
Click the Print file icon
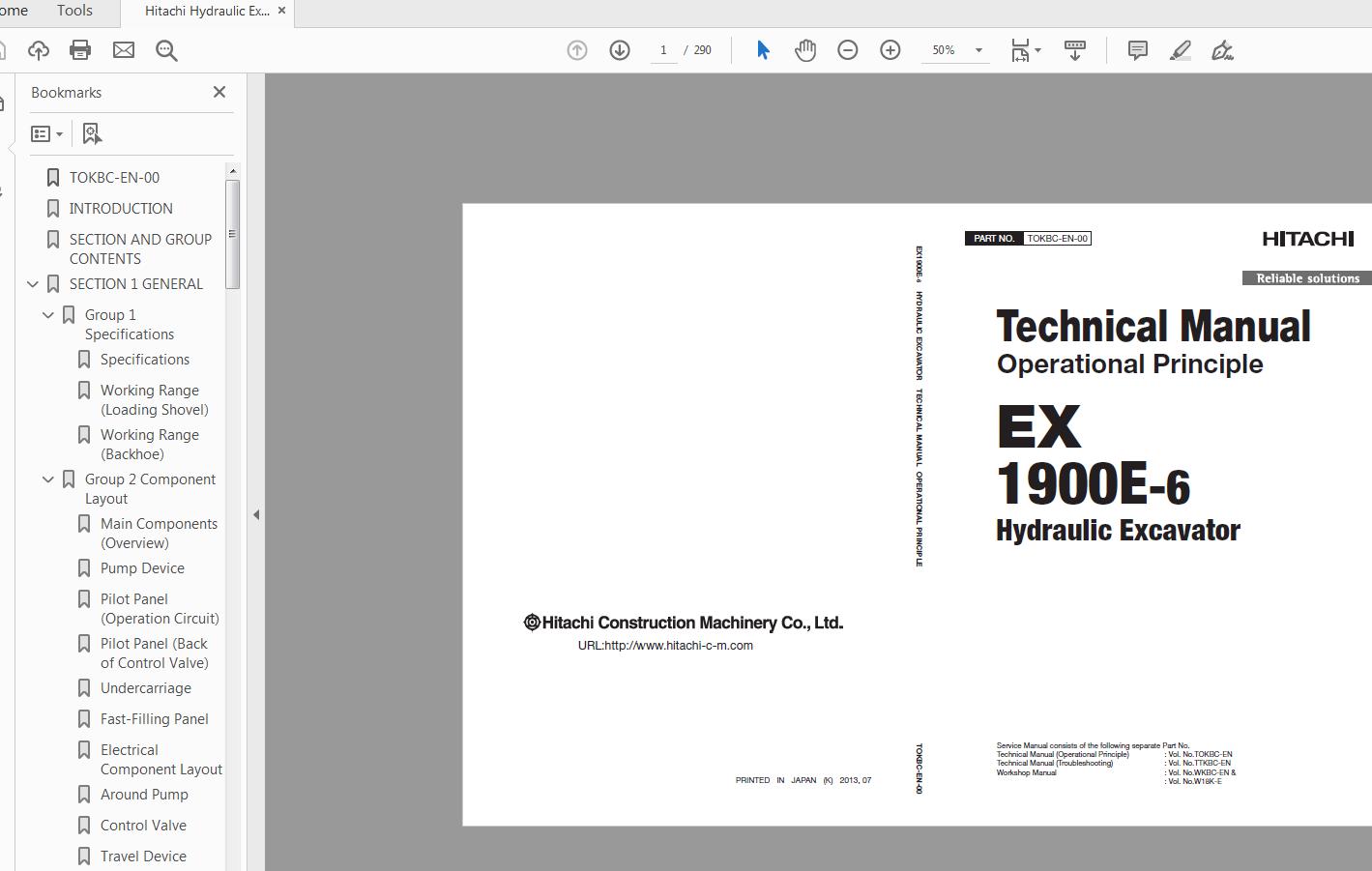point(80,50)
